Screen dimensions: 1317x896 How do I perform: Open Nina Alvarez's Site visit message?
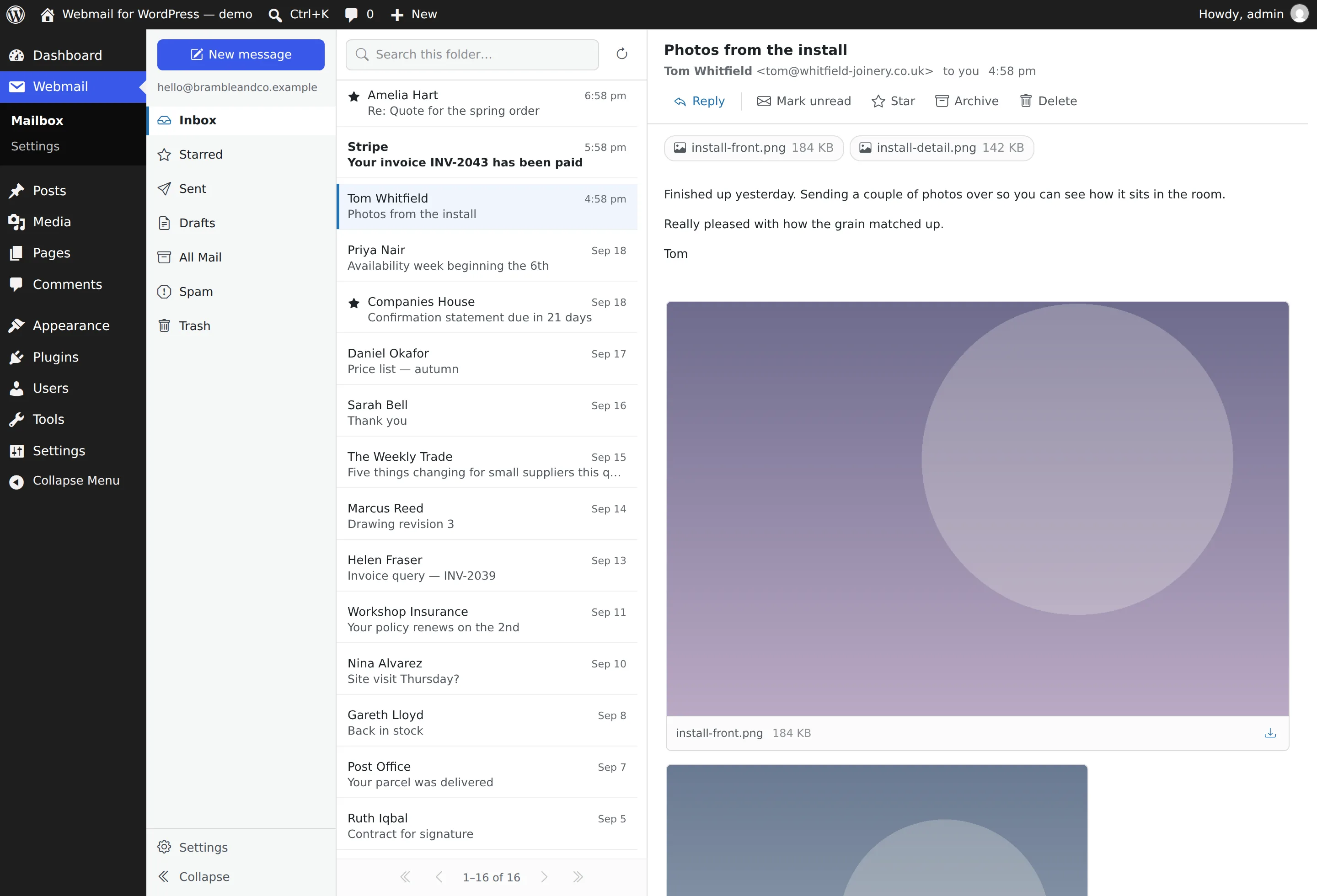pyautogui.click(x=487, y=671)
